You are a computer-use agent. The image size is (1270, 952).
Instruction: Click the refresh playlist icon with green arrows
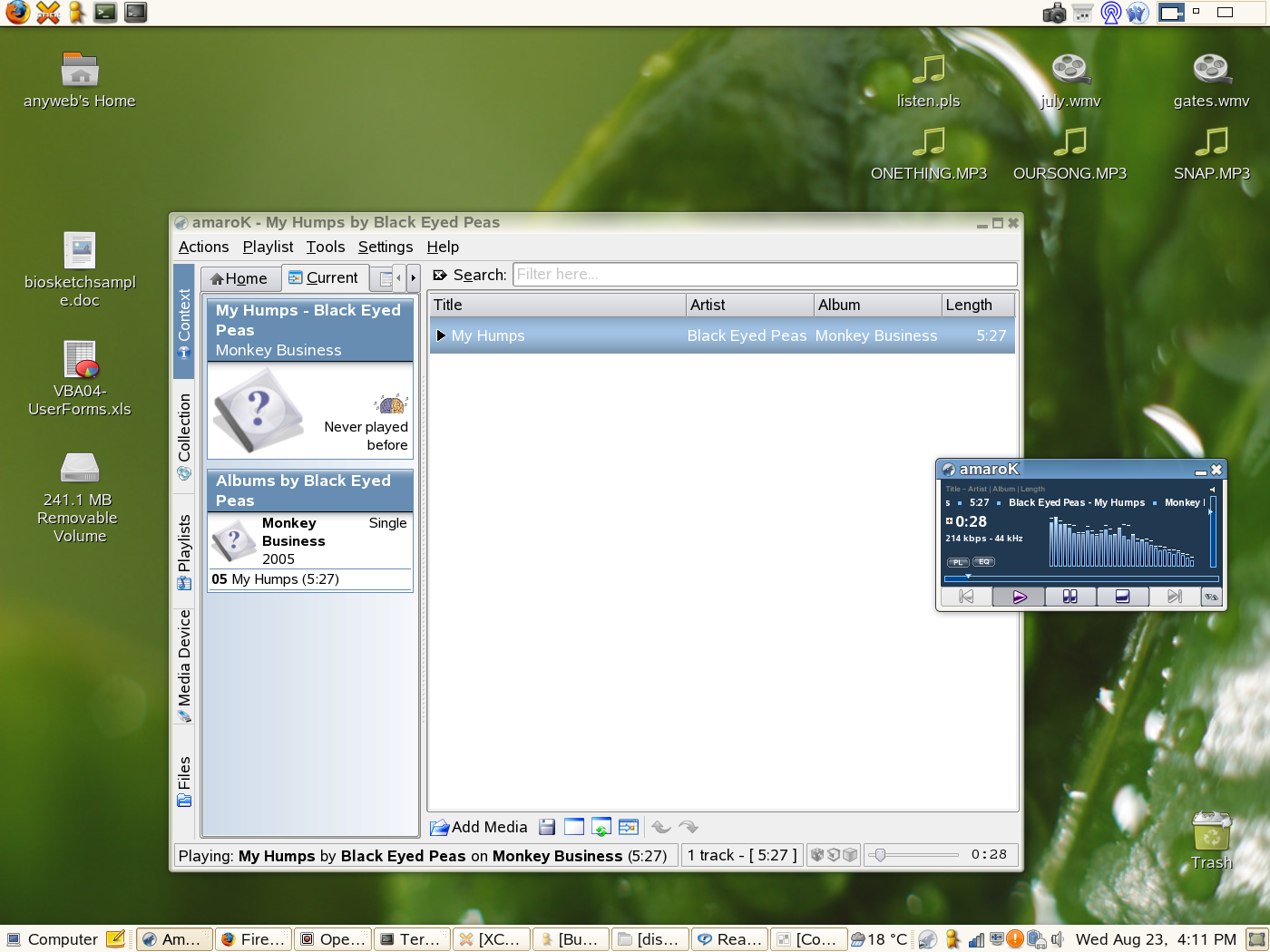point(601,827)
